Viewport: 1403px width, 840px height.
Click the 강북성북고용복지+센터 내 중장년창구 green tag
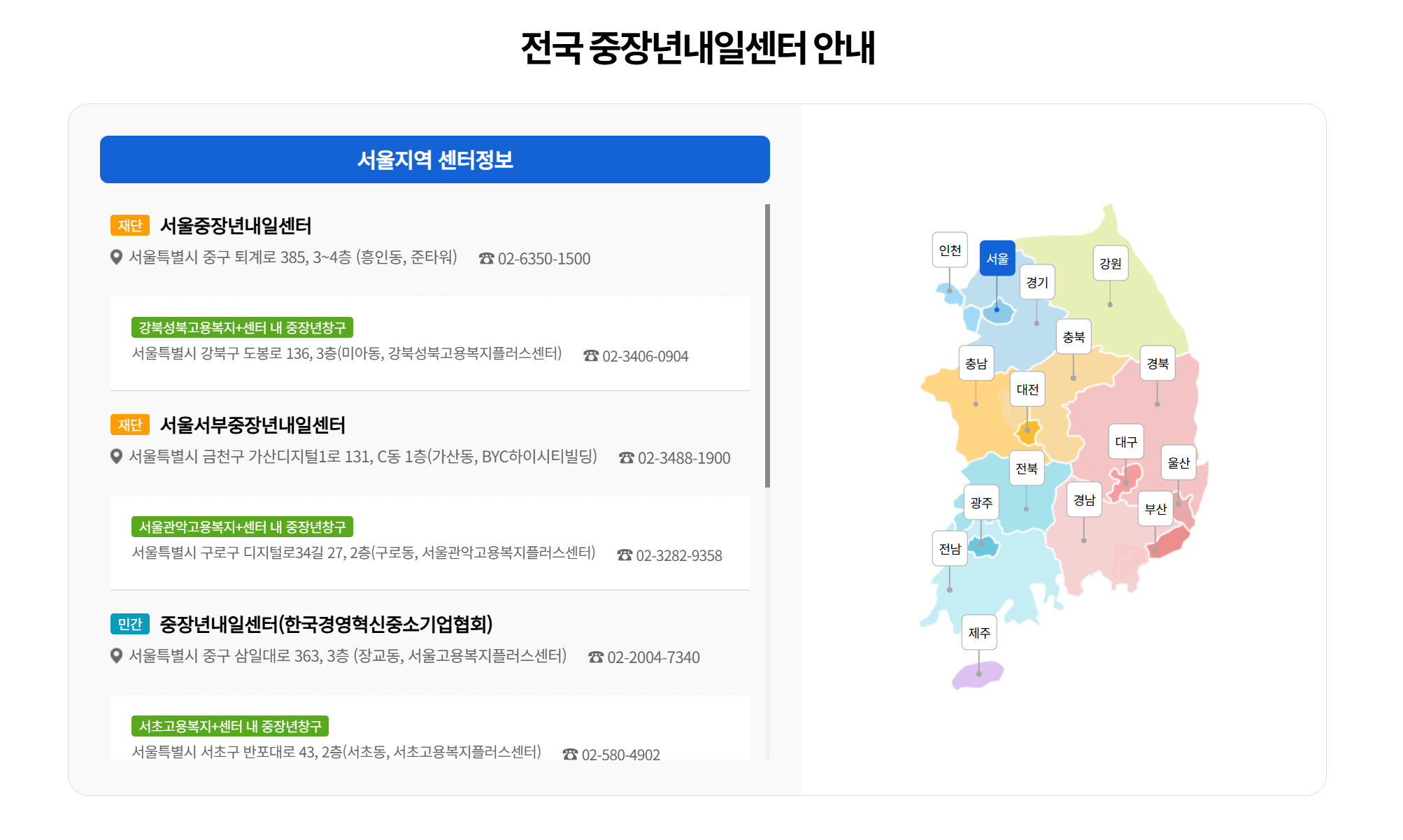pos(242,327)
